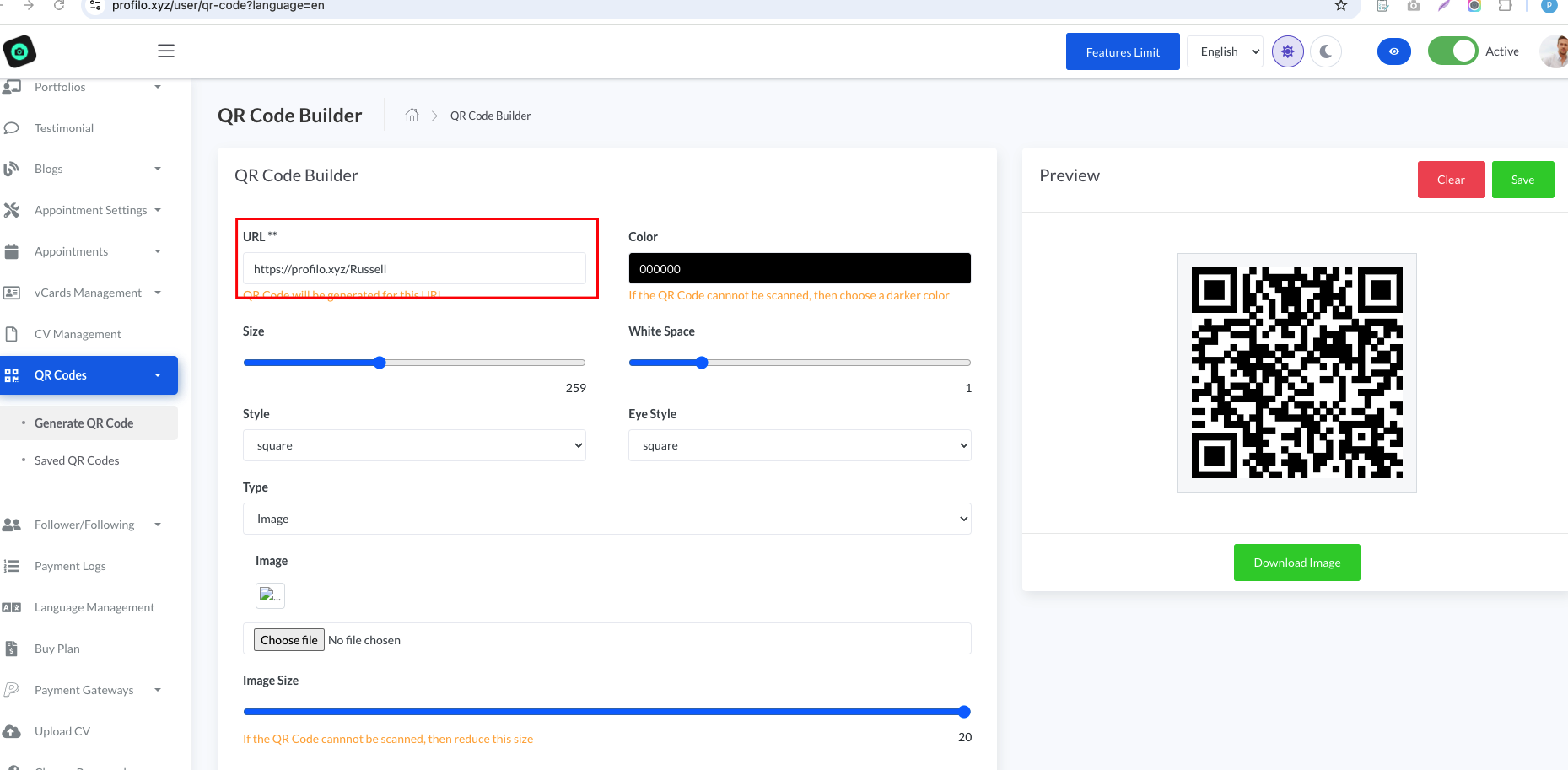Click the blue eye preview icon
The image size is (1568, 770).
[x=1393, y=51]
